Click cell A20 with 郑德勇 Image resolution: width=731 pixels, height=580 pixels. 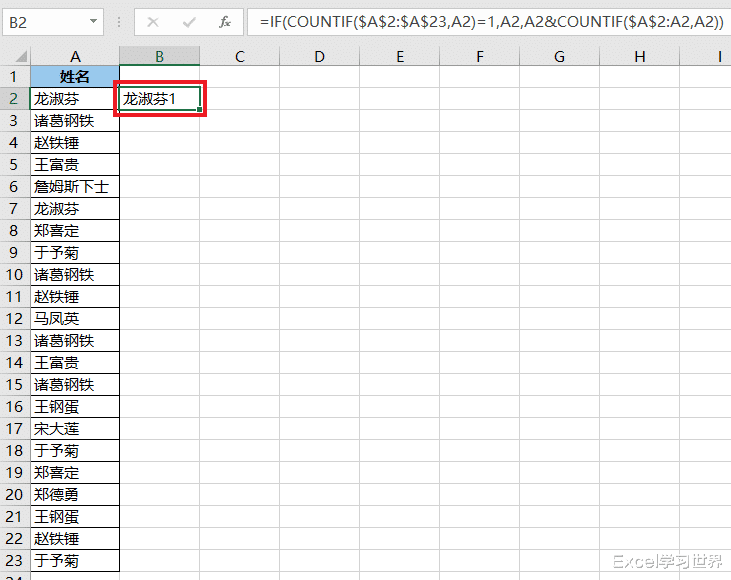pyautogui.click(x=75, y=495)
